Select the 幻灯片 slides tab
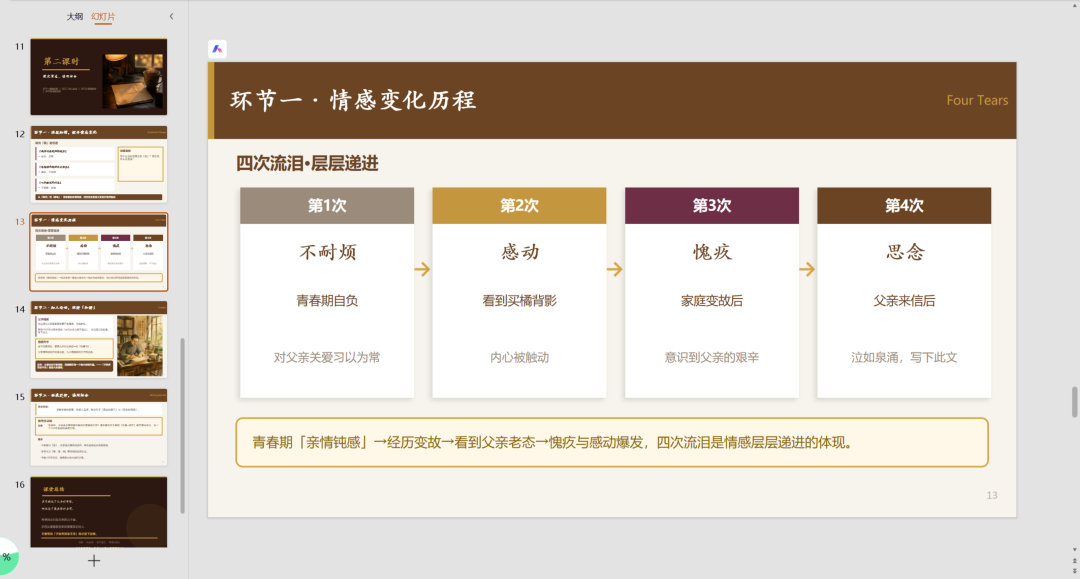This screenshot has width=1080, height=579. click(x=103, y=17)
